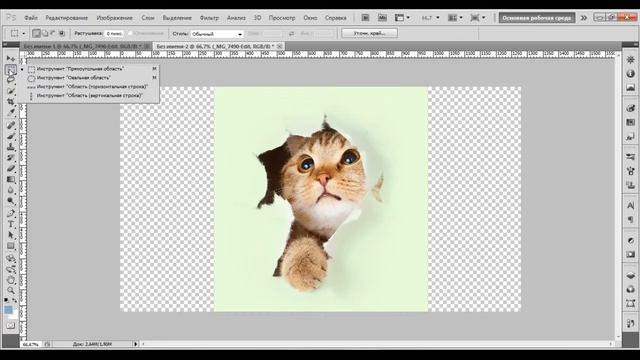
Task: Launch Mini Bridge from the application bar
Action: (382, 18)
